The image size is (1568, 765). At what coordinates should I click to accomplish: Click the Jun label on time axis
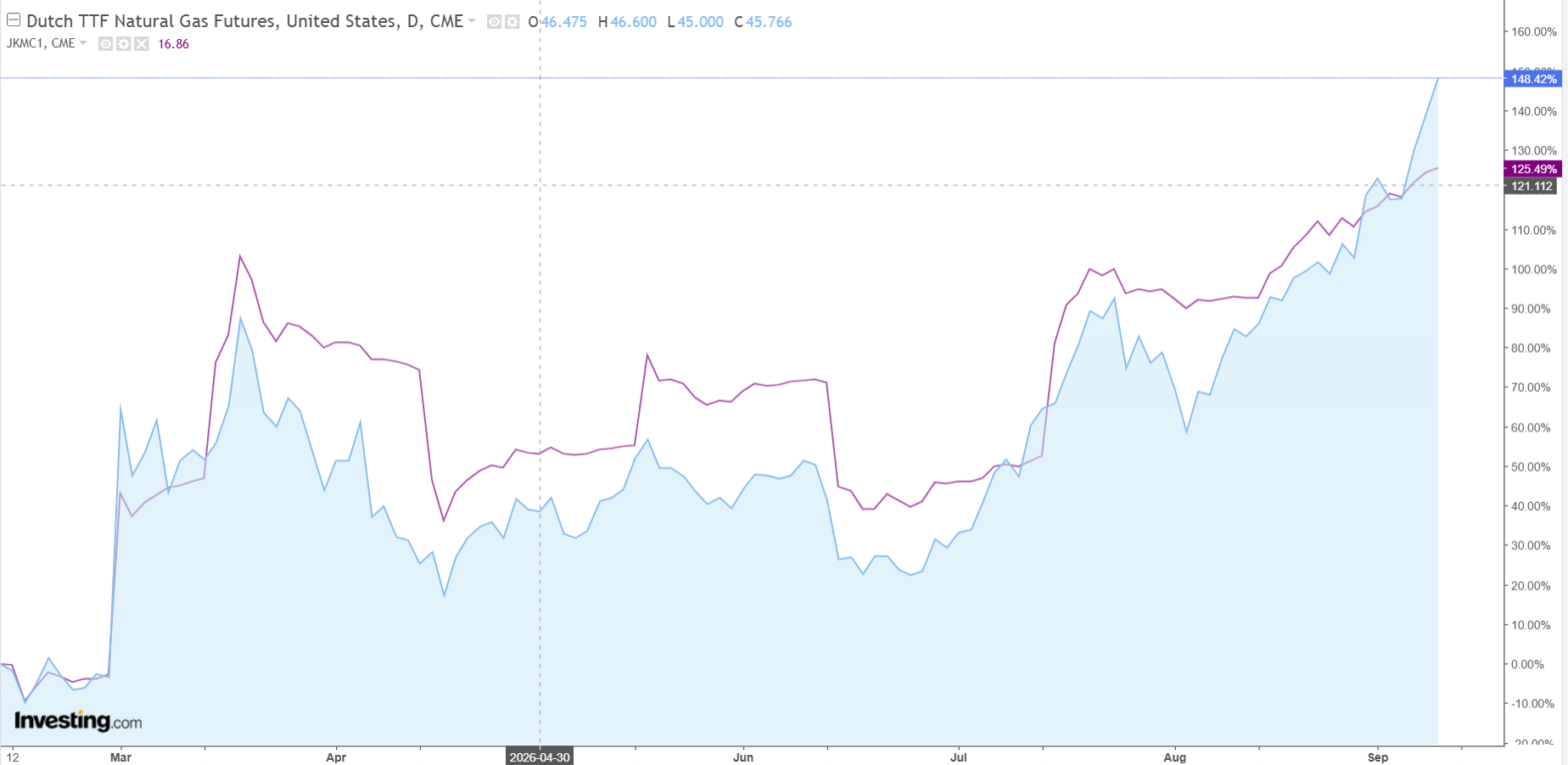(743, 757)
